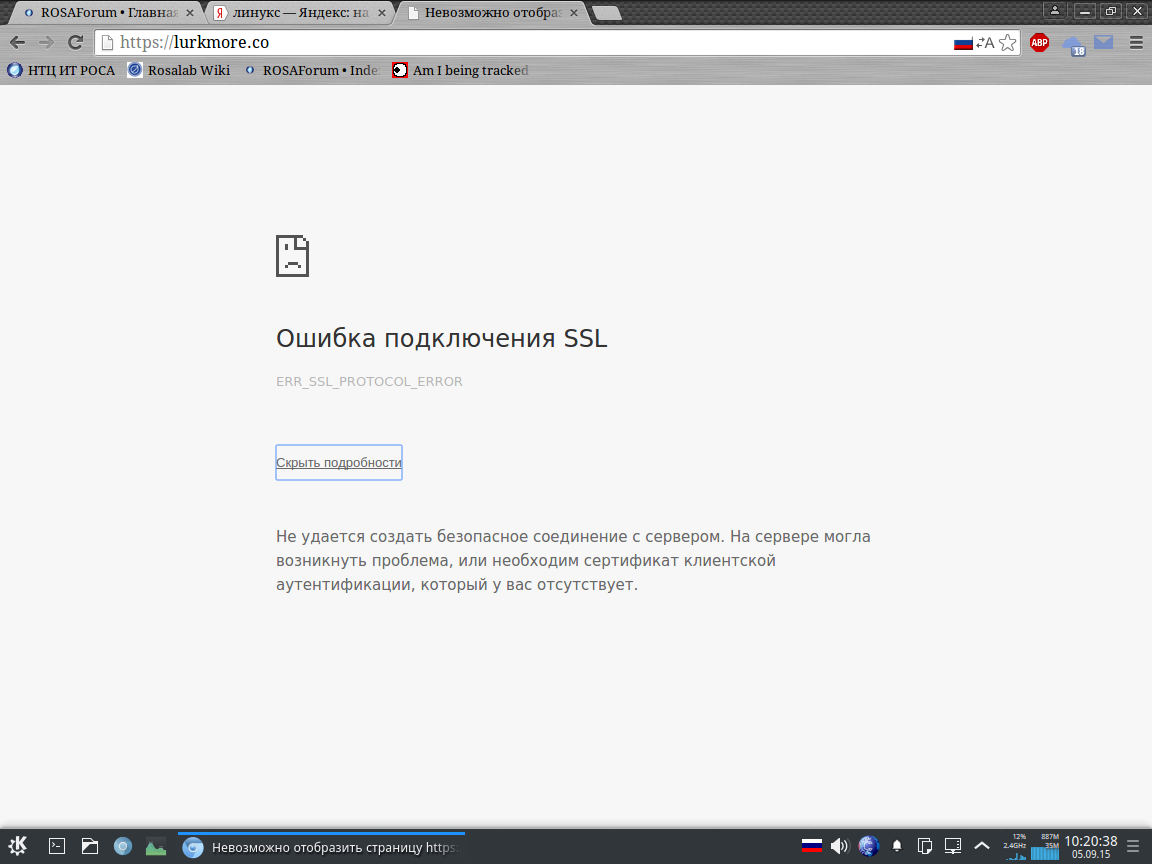The height and width of the screenshot is (864, 1152).
Task: Bookmark this page with the star icon
Action: (1008, 43)
